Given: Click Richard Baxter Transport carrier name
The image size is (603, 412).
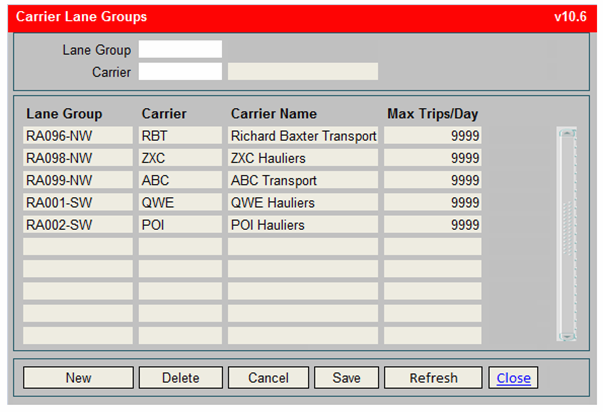Looking at the screenshot, I should [303, 135].
